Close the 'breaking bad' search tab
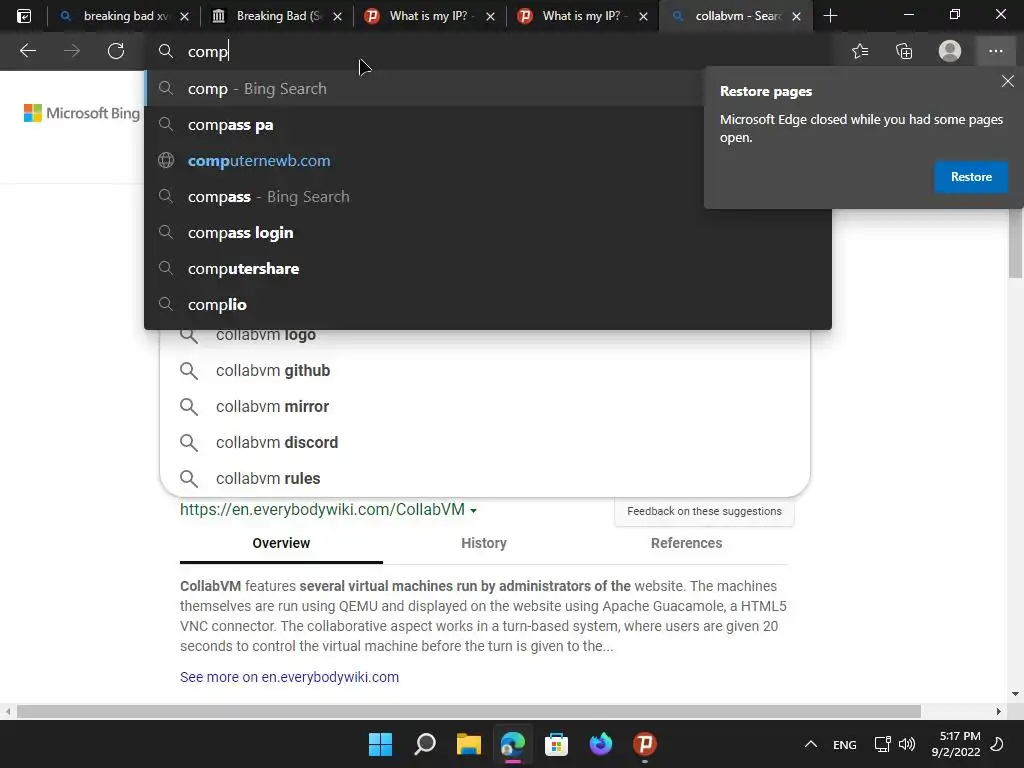The image size is (1024, 768). pyautogui.click(x=184, y=16)
